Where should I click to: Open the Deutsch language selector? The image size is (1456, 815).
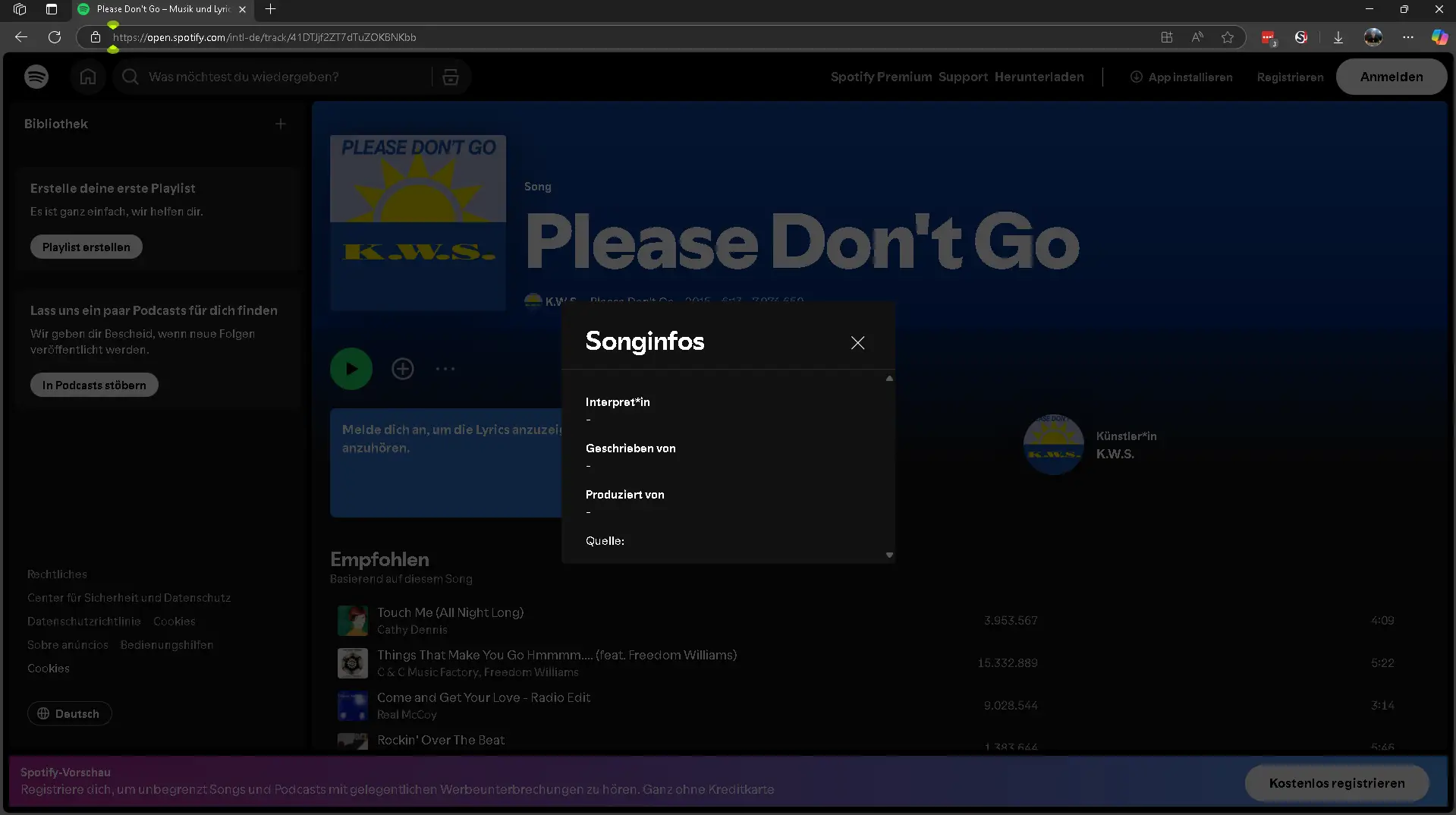tap(69, 713)
